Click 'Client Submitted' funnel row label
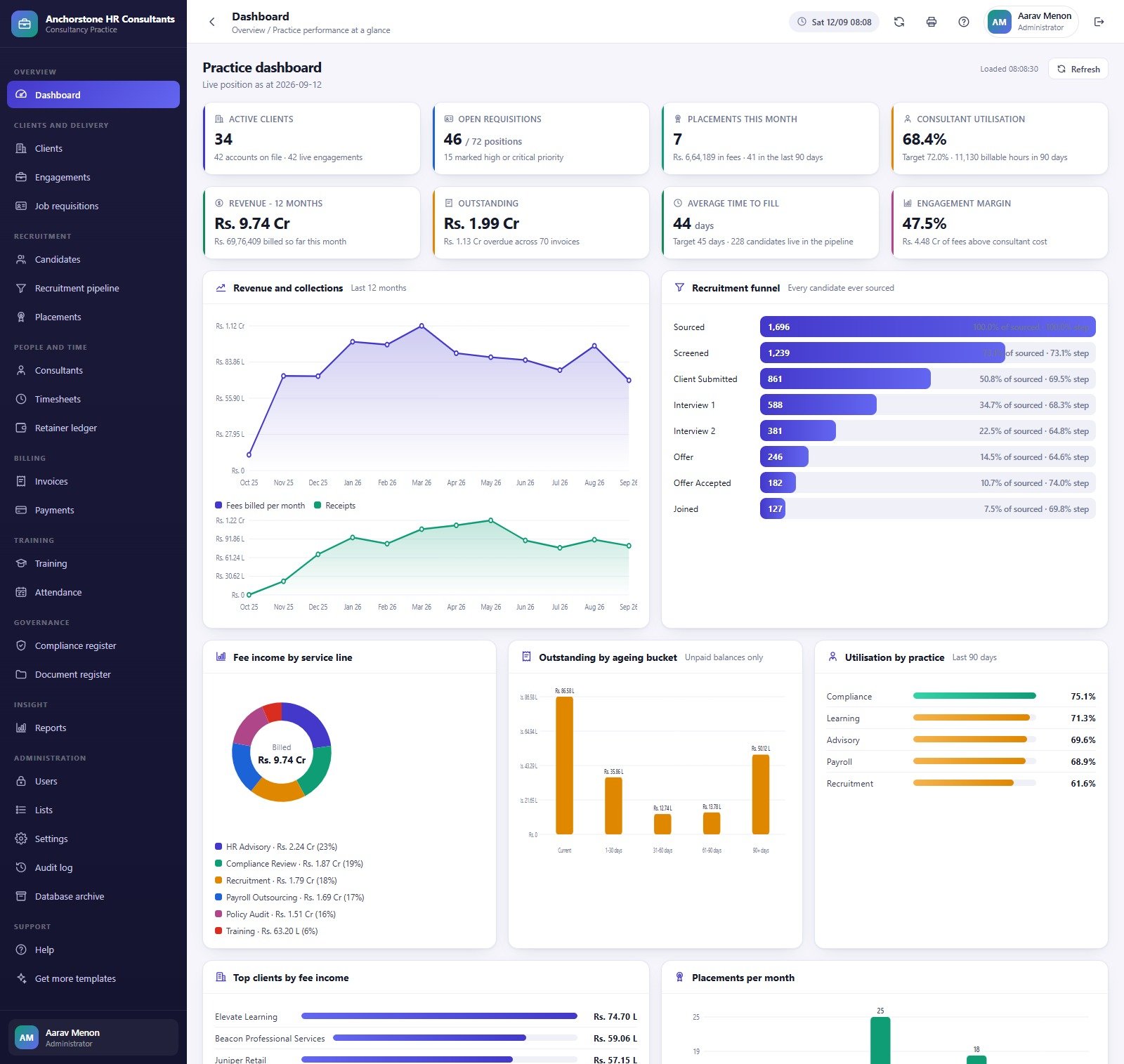 [x=705, y=379]
